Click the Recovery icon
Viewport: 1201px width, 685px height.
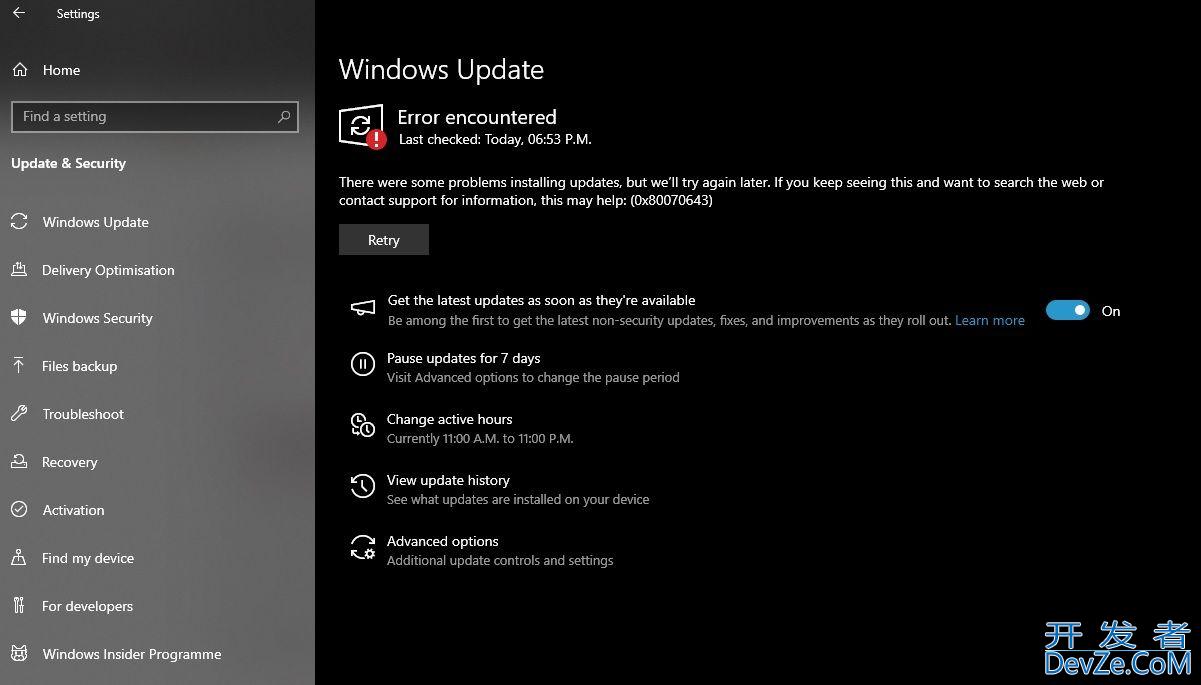pos(19,462)
